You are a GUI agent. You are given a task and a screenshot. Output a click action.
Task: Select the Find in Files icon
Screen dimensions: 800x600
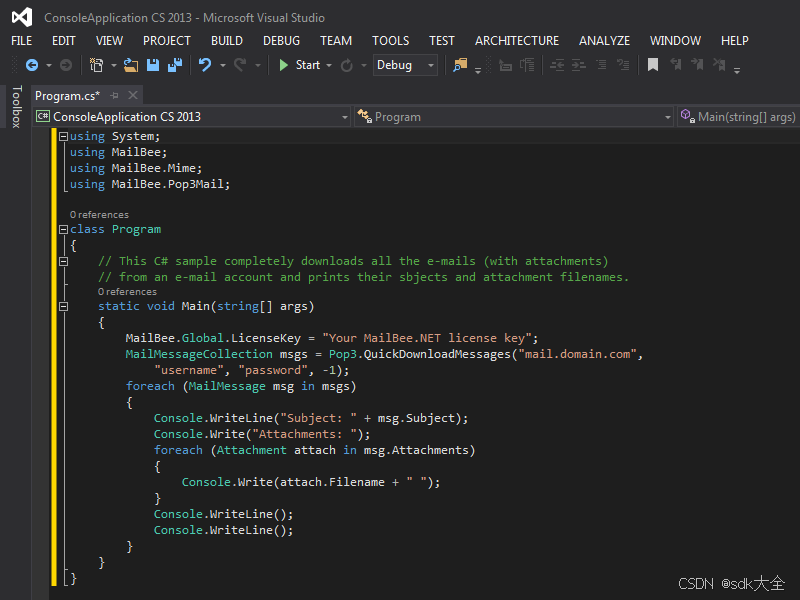[459, 66]
